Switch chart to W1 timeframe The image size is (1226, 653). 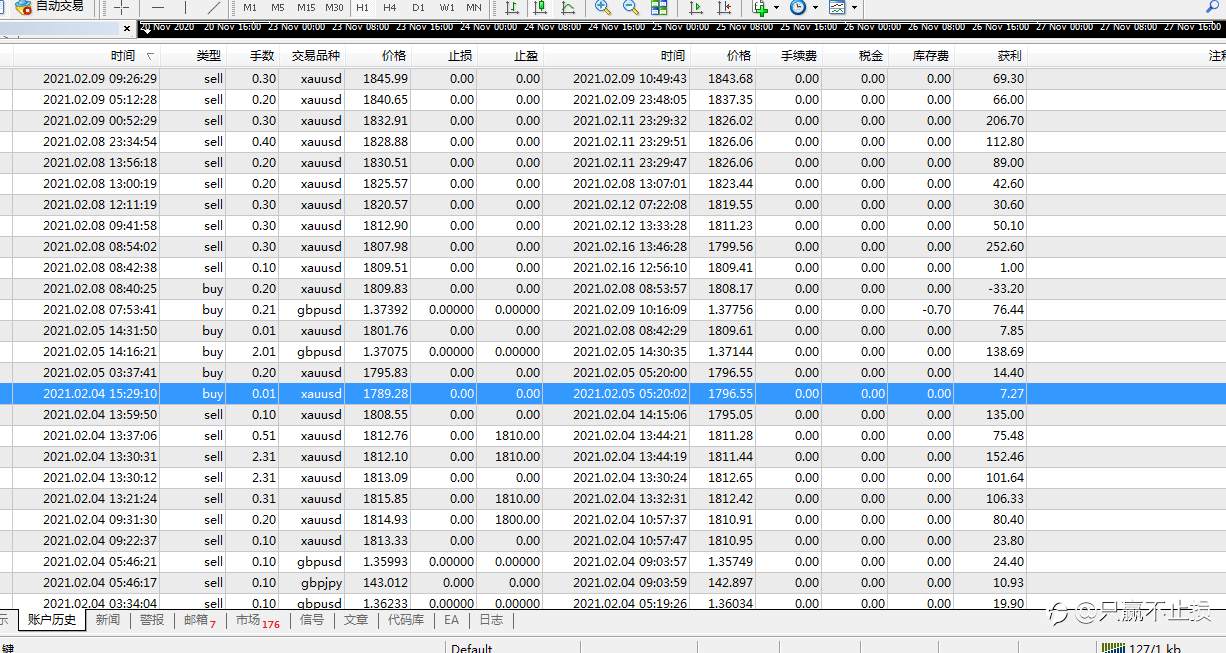(x=446, y=8)
